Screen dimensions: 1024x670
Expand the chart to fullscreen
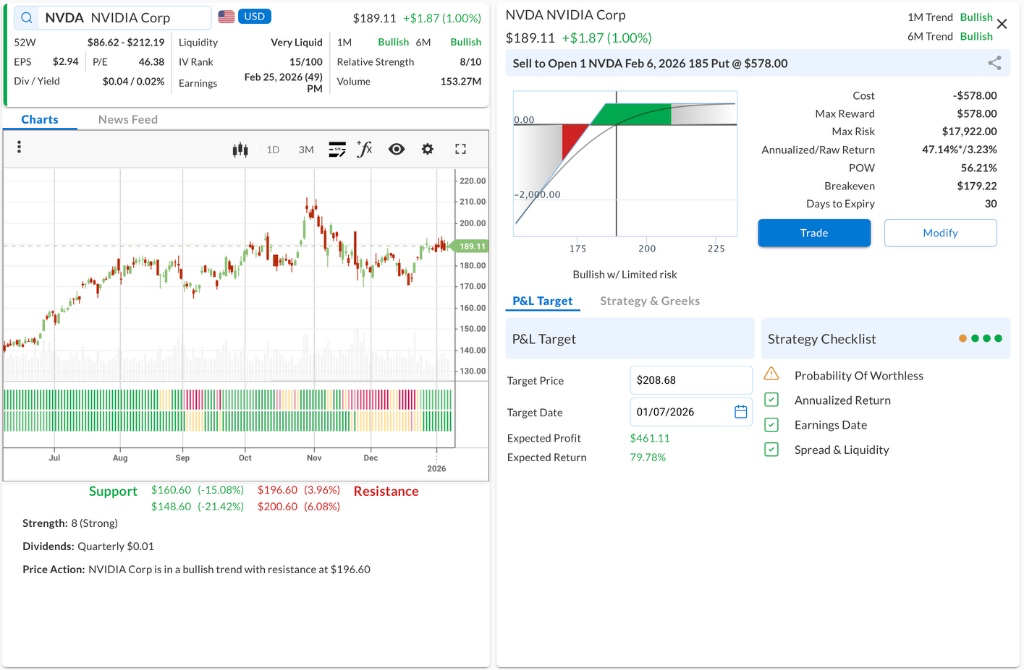(461, 149)
